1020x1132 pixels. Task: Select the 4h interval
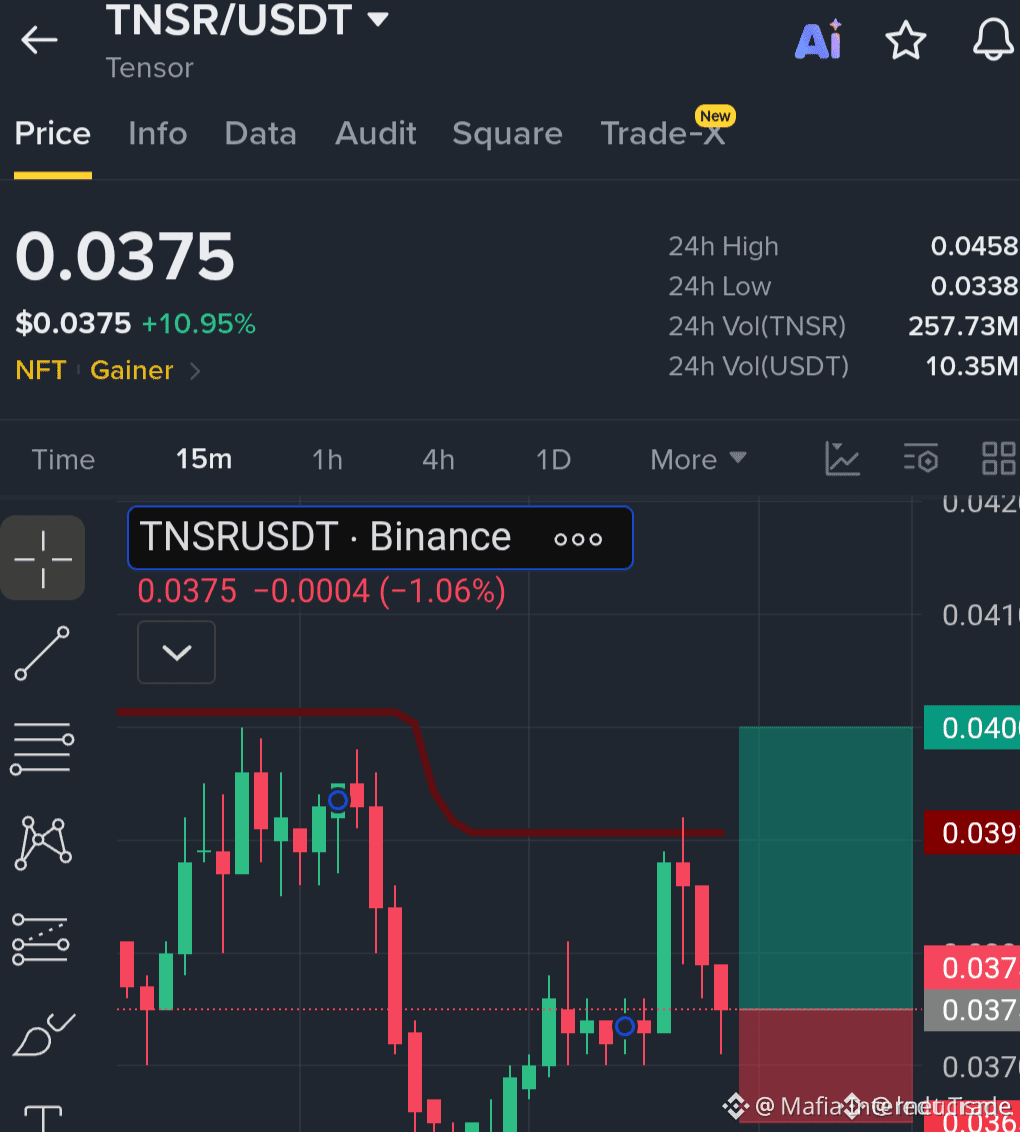pyautogui.click(x=438, y=460)
